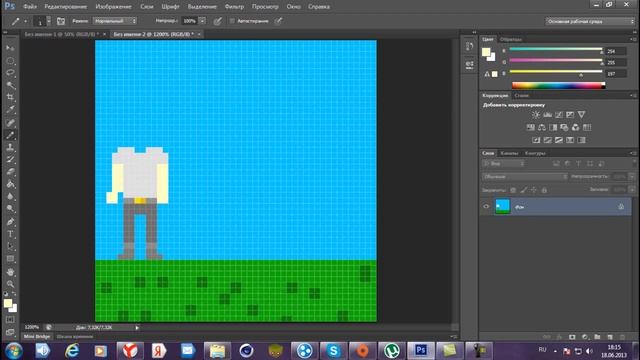Open the Фильтр menu
Viewport: 640px width, 360px height.
(x=234, y=7)
